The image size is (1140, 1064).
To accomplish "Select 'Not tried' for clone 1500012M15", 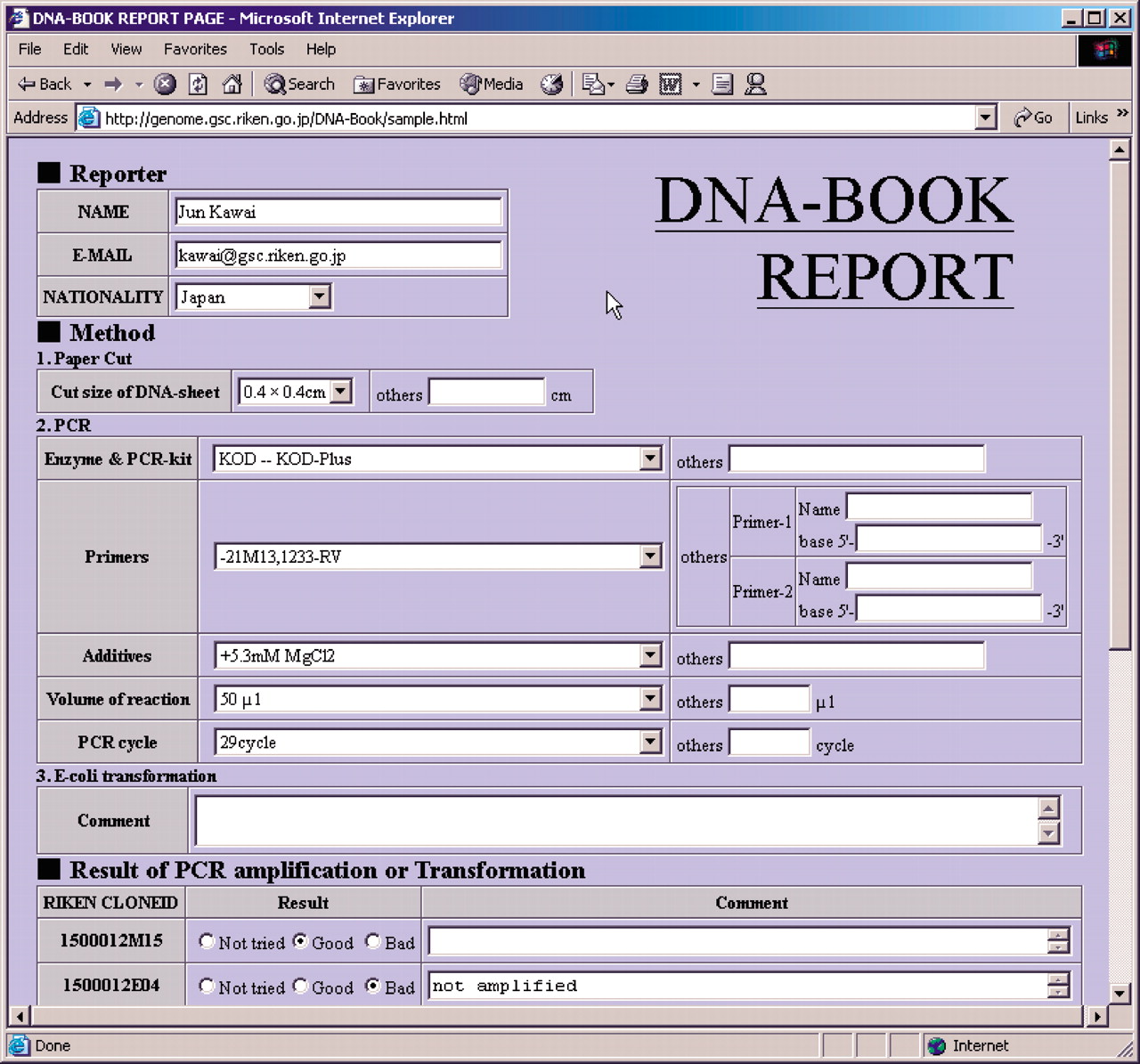I will (207, 941).
